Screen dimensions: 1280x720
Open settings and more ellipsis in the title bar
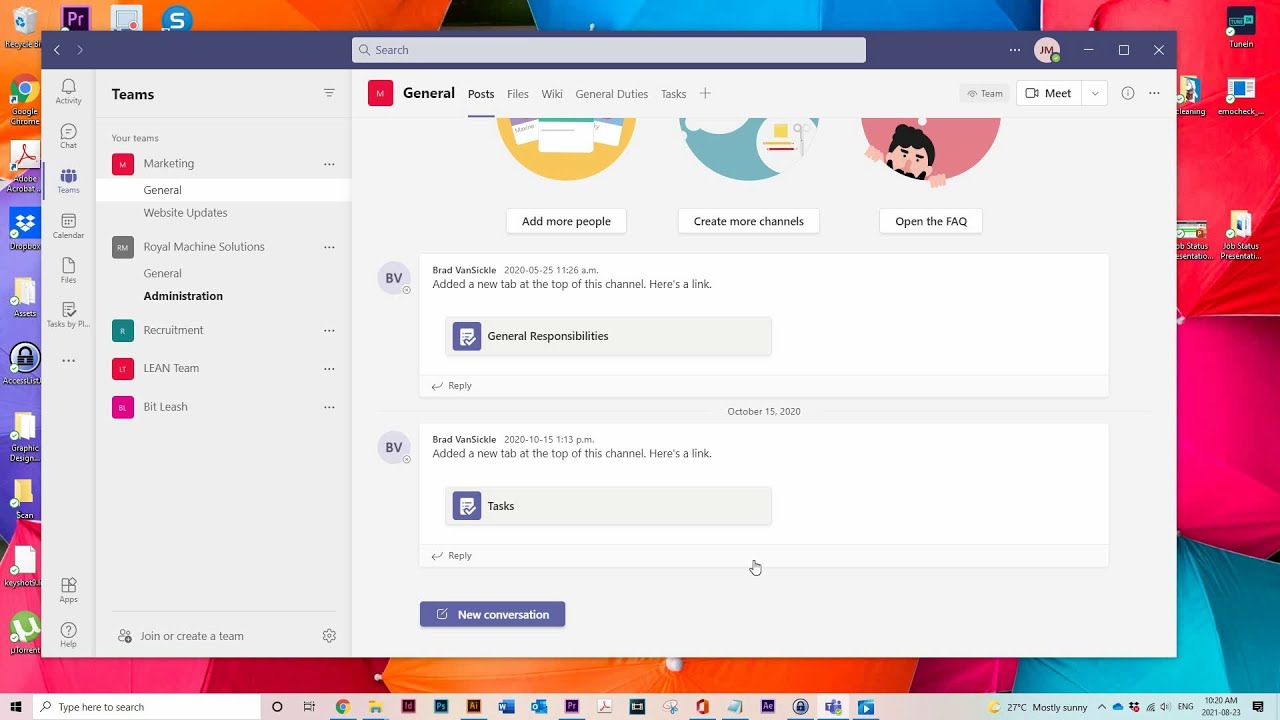click(1015, 50)
